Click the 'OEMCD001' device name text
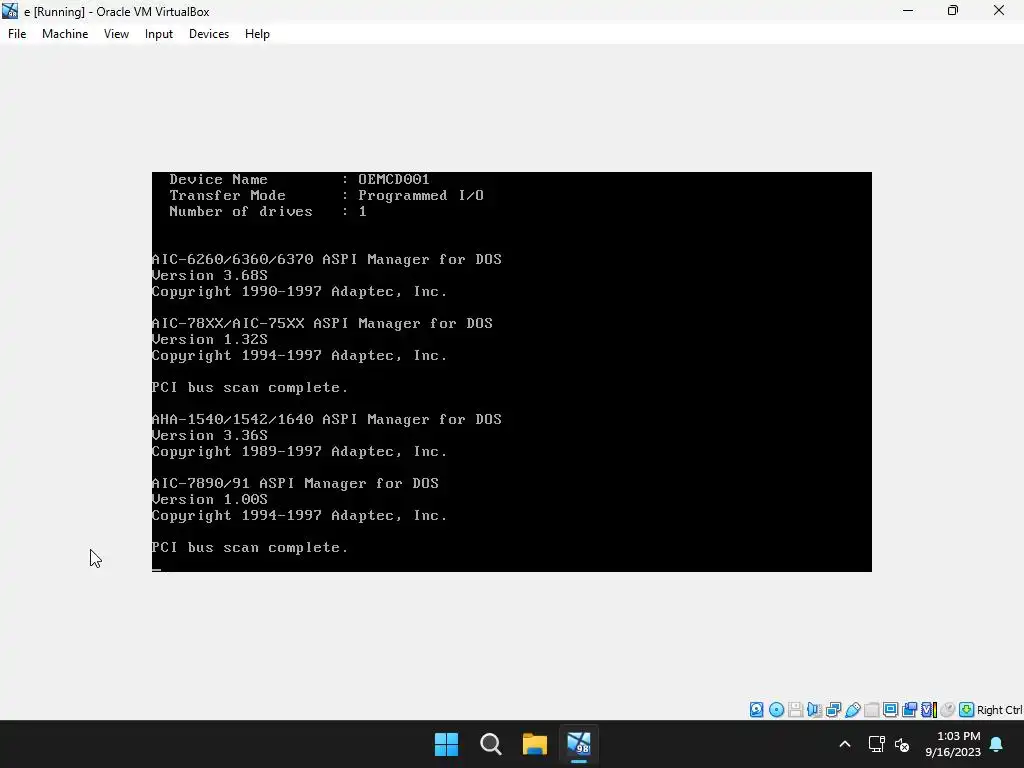Screen dimensions: 1024x768 point(394,179)
